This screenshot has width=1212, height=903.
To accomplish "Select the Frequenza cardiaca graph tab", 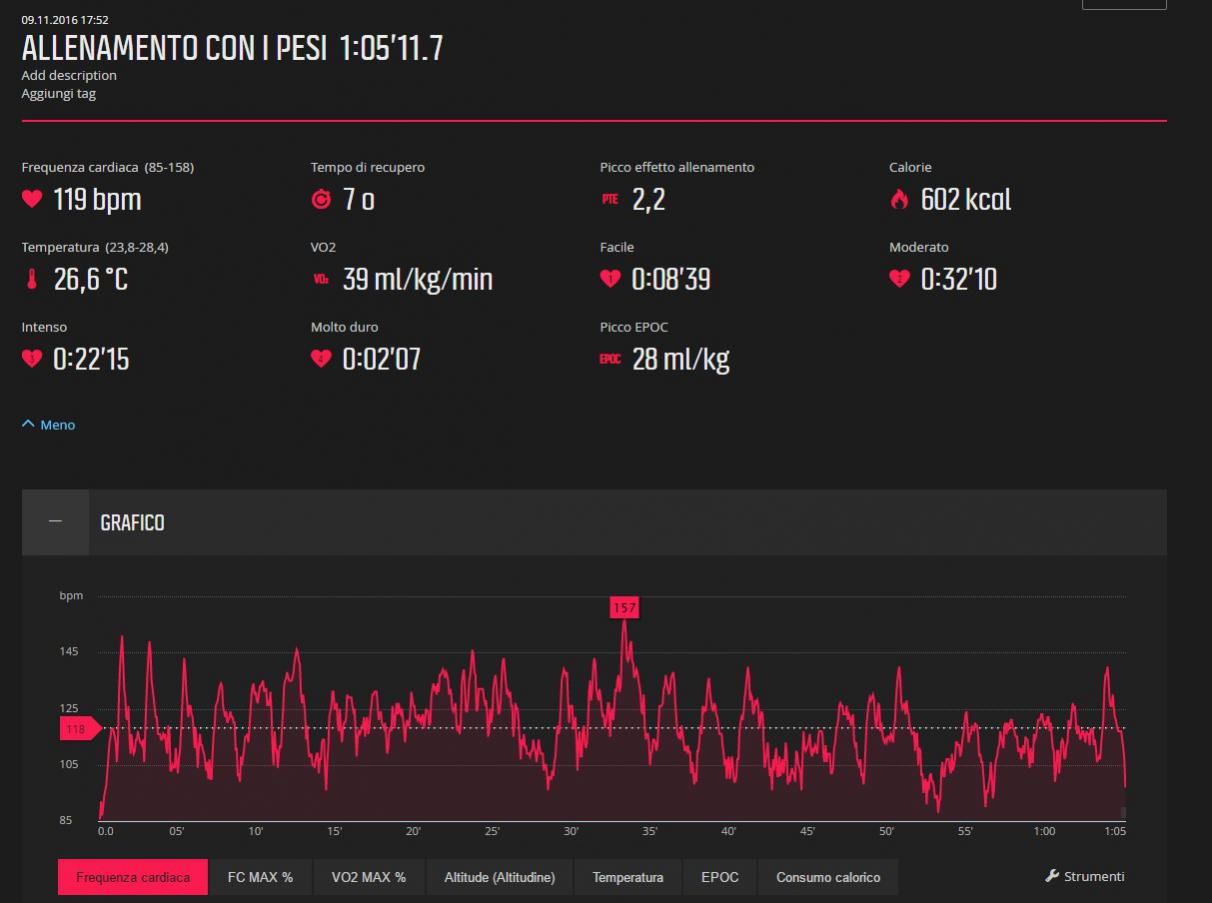I will click(x=133, y=877).
